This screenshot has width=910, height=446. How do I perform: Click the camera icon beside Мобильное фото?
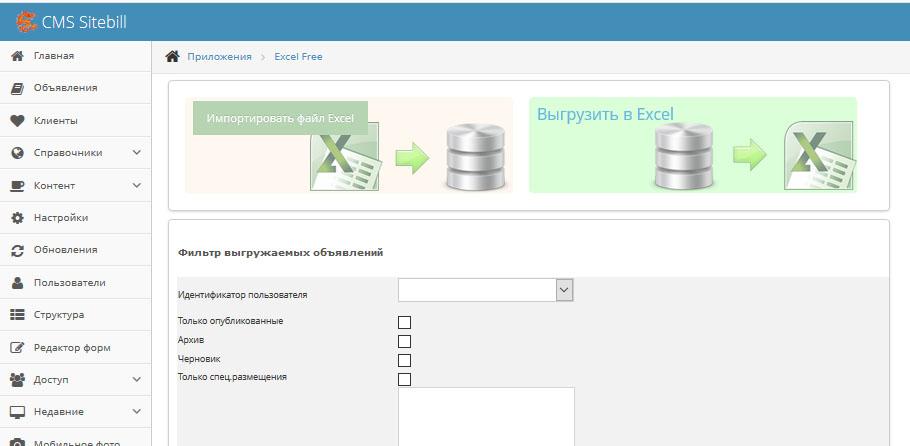17,442
